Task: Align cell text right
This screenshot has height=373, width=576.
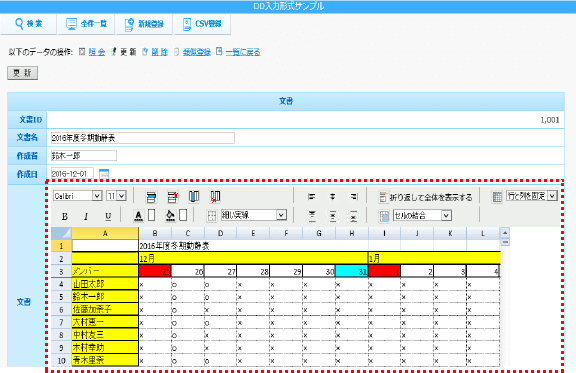Action: [x=354, y=197]
